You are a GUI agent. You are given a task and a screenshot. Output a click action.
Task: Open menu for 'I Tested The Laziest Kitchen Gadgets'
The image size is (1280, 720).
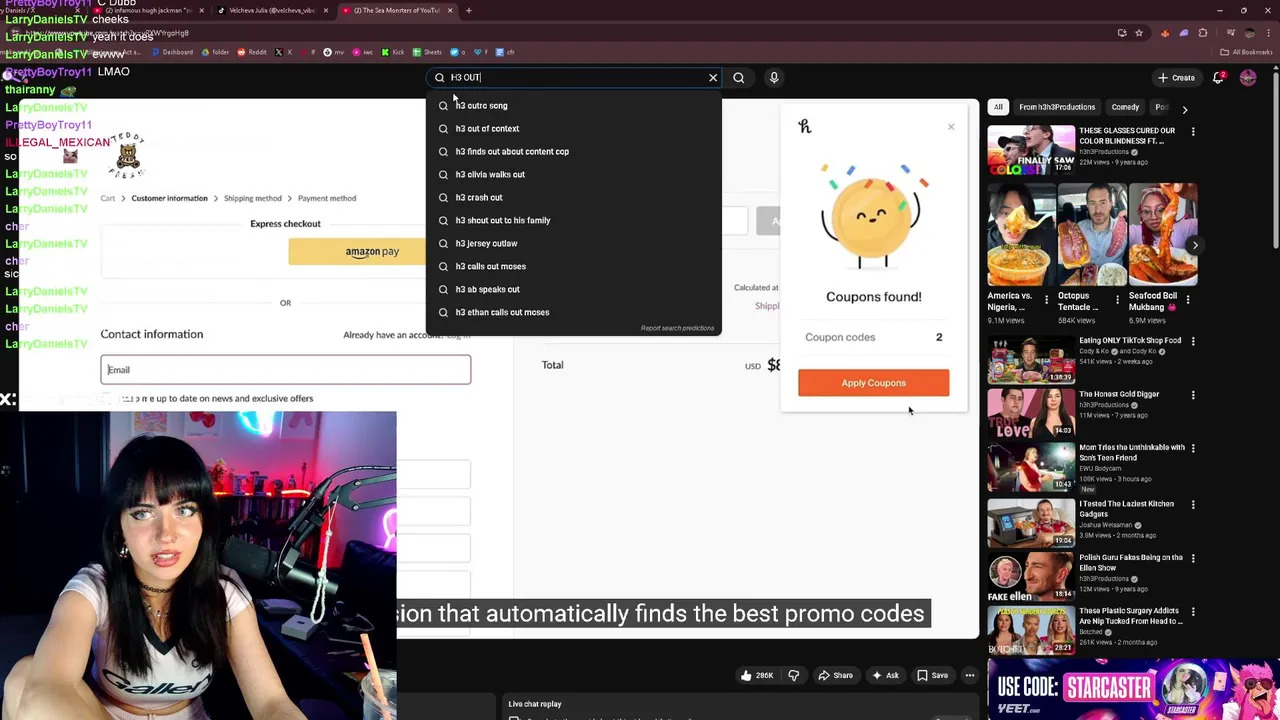(x=1193, y=504)
